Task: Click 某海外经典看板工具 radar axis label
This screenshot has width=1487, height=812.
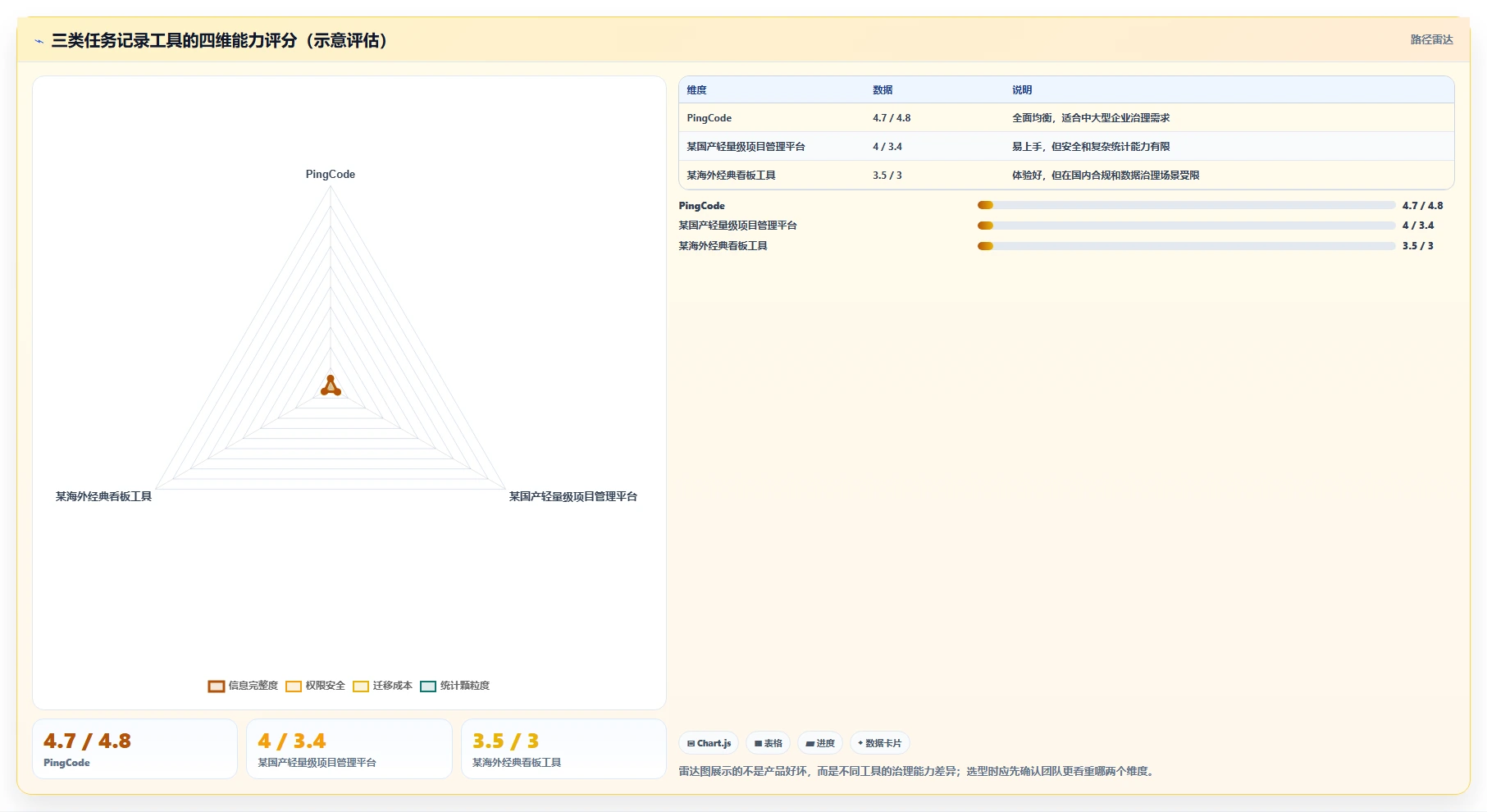Action: 103,496
